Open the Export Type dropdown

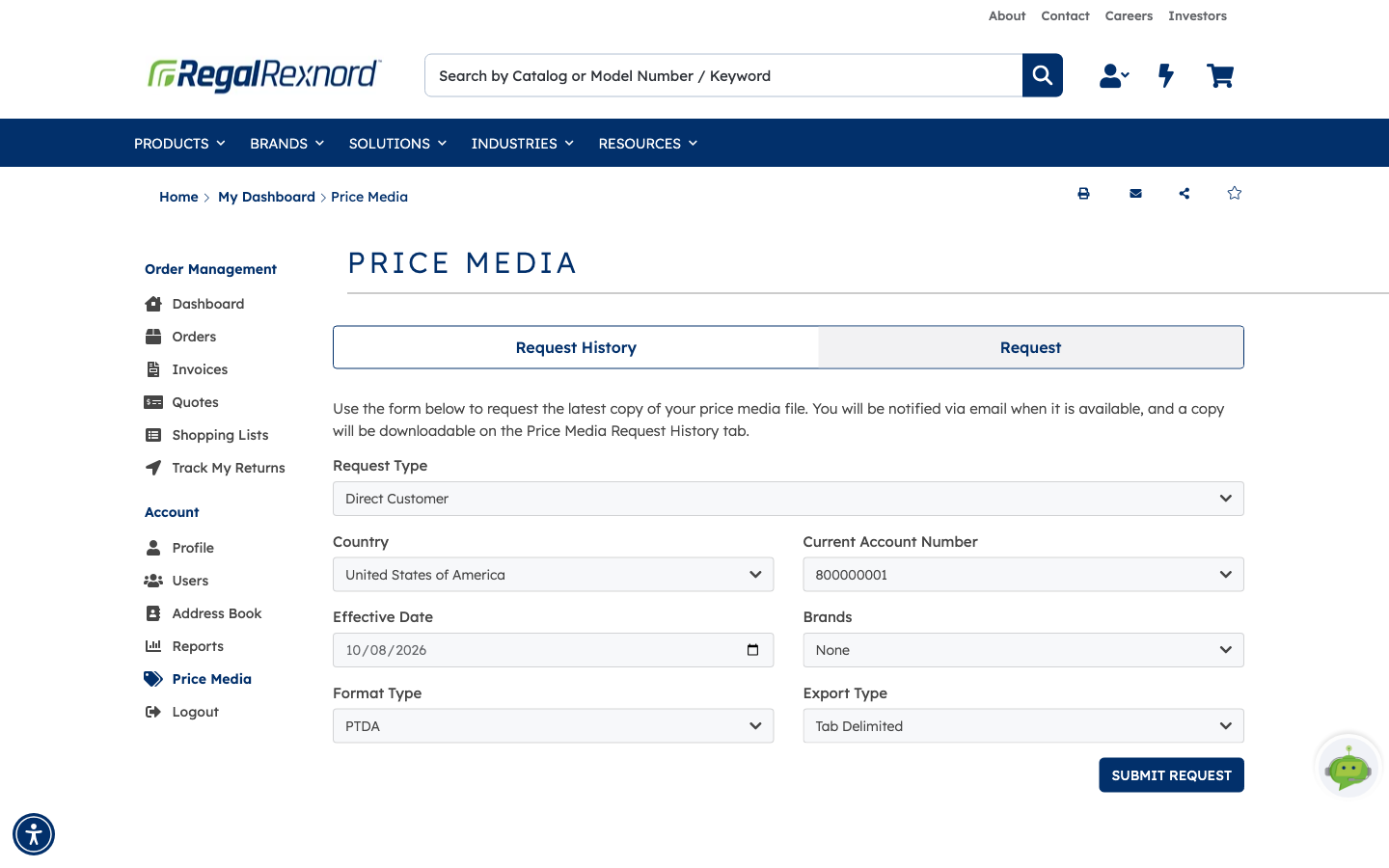[1023, 726]
